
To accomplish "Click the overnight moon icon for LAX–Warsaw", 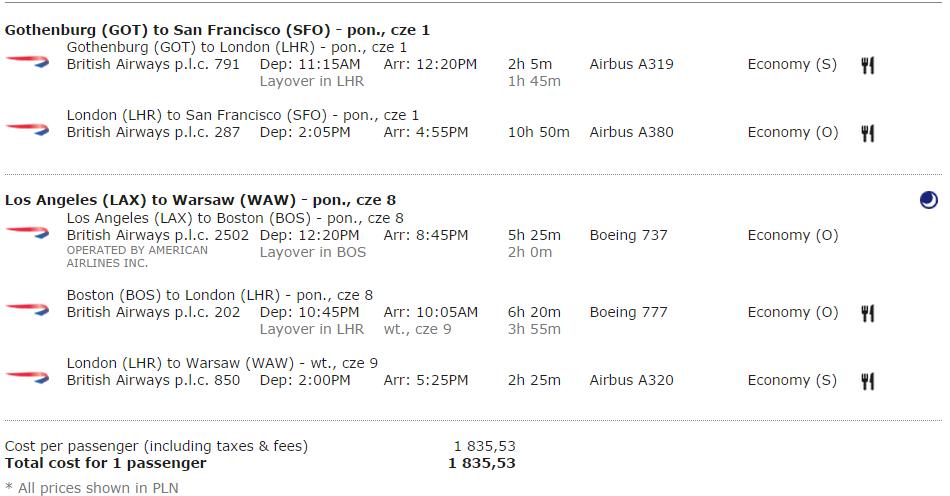I will point(928,200).
